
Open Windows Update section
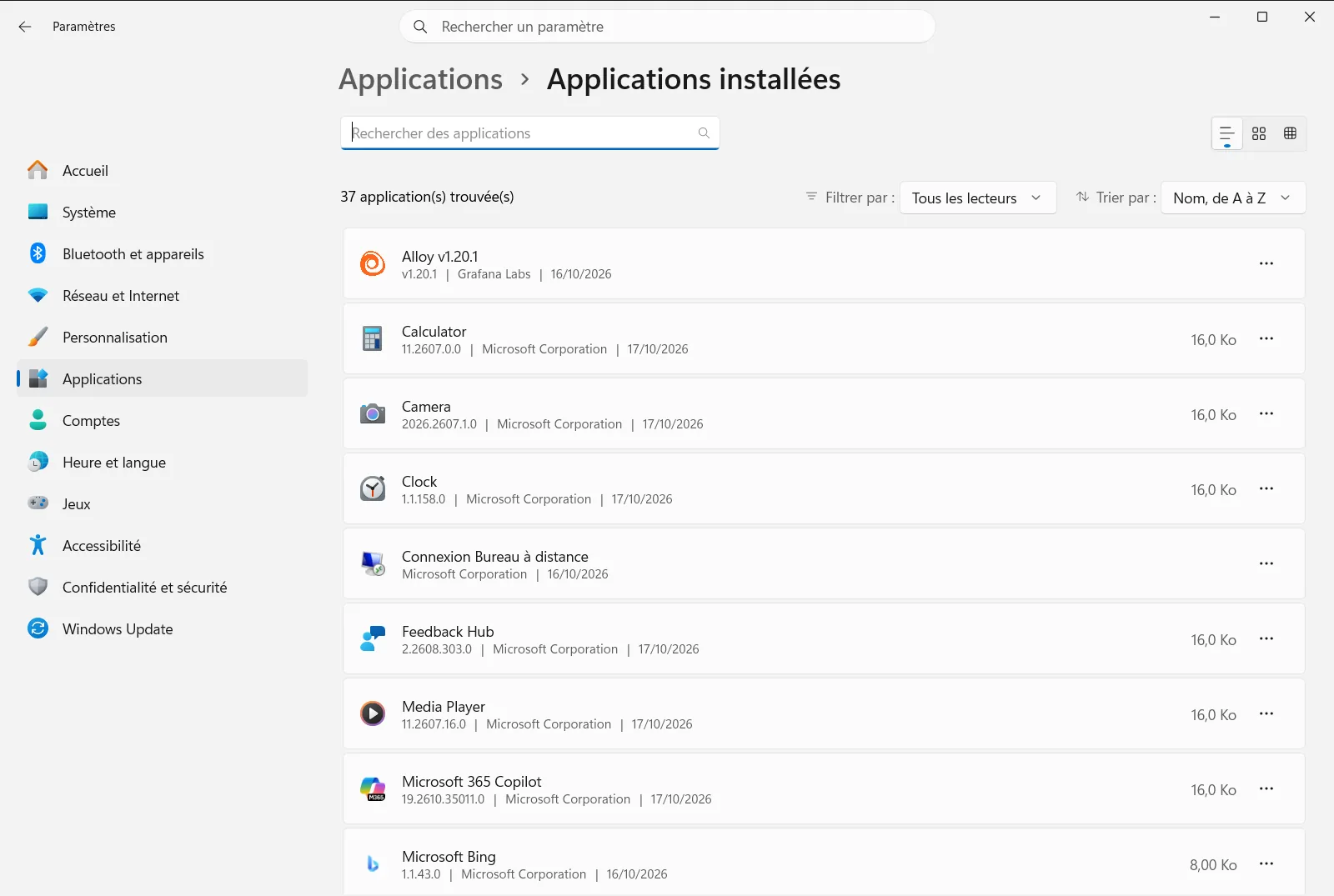(163, 628)
